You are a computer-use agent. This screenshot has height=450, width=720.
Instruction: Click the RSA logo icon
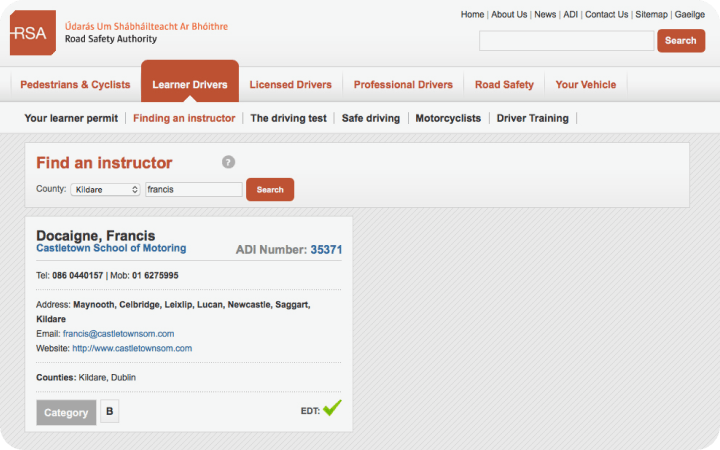point(33,33)
